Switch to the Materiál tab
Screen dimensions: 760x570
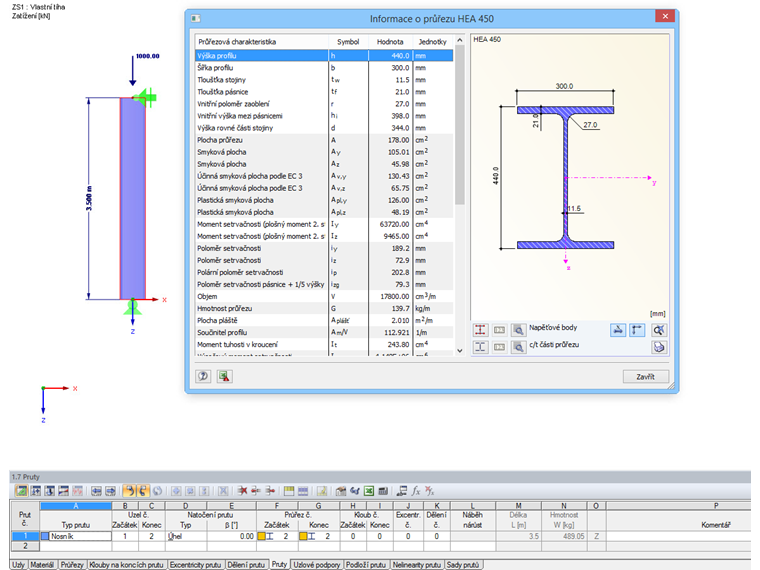tap(42, 565)
